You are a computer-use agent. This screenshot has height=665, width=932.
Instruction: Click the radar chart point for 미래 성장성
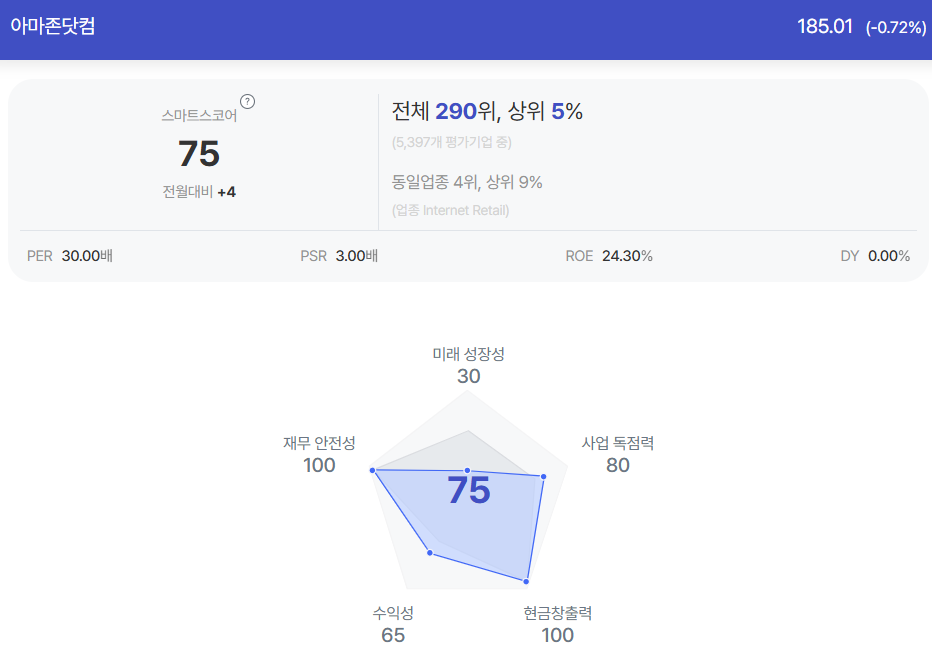click(x=467, y=471)
